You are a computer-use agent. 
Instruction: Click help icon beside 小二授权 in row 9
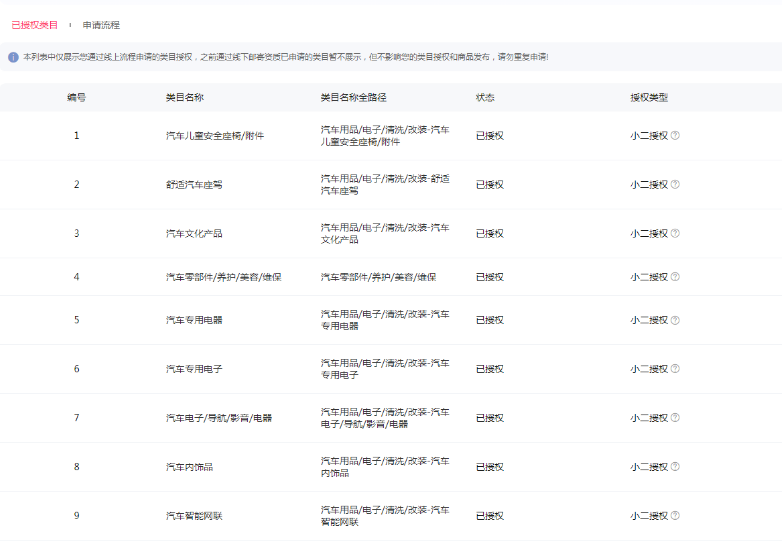pyautogui.click(x=675, y=516)
